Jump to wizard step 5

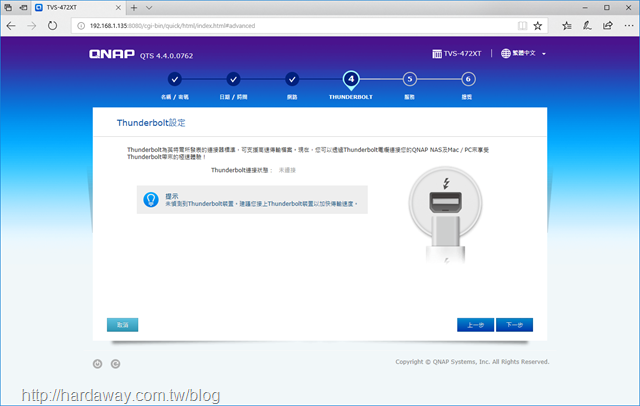[409, 79]
